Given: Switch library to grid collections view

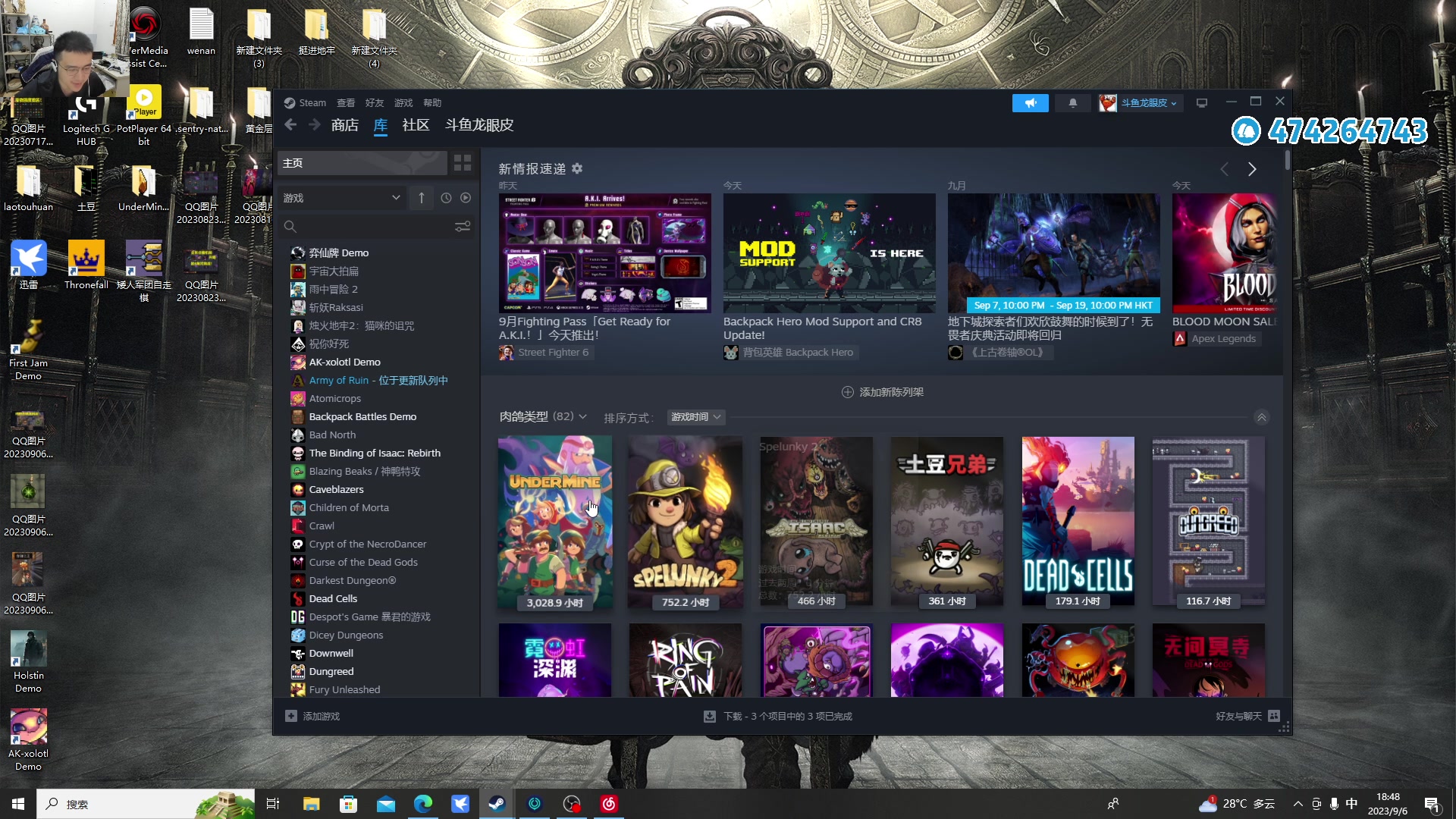Looking at the screenshot, I should (463, 163).
